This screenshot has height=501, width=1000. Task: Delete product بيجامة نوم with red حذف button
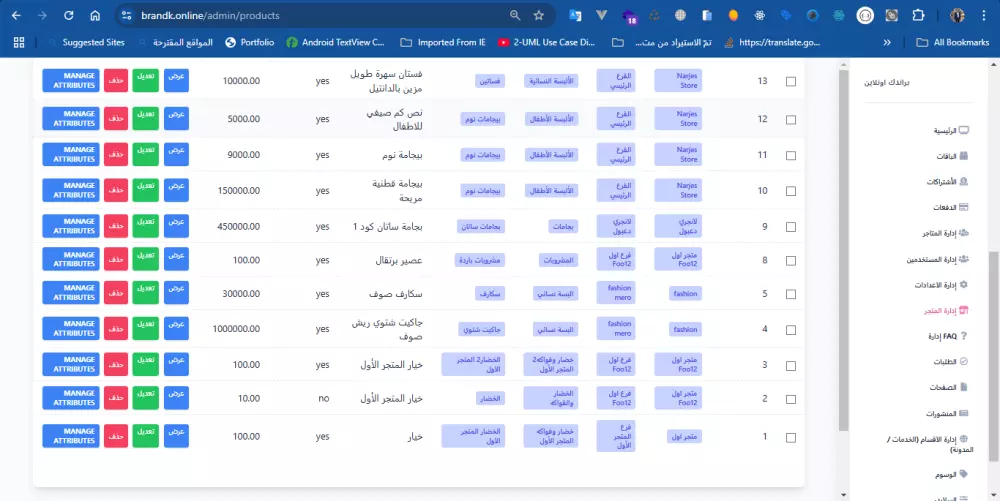click(116, 154)
